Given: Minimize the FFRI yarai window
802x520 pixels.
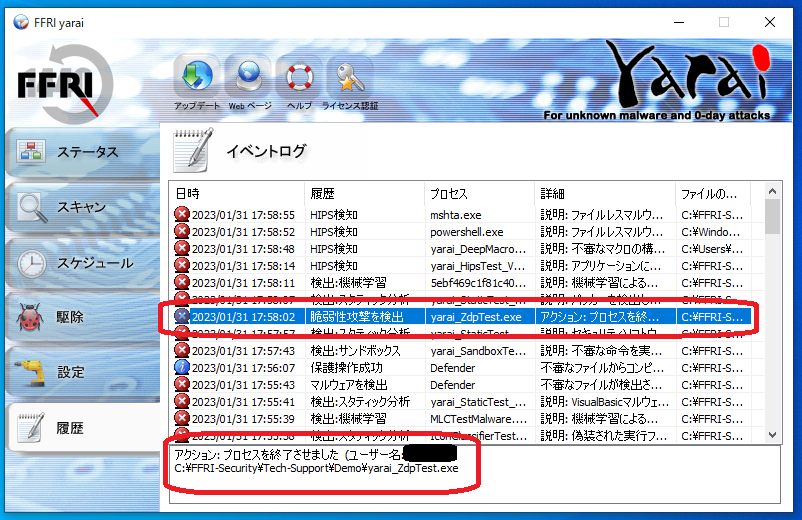Looking at the screenshot, I should [679, 22].
